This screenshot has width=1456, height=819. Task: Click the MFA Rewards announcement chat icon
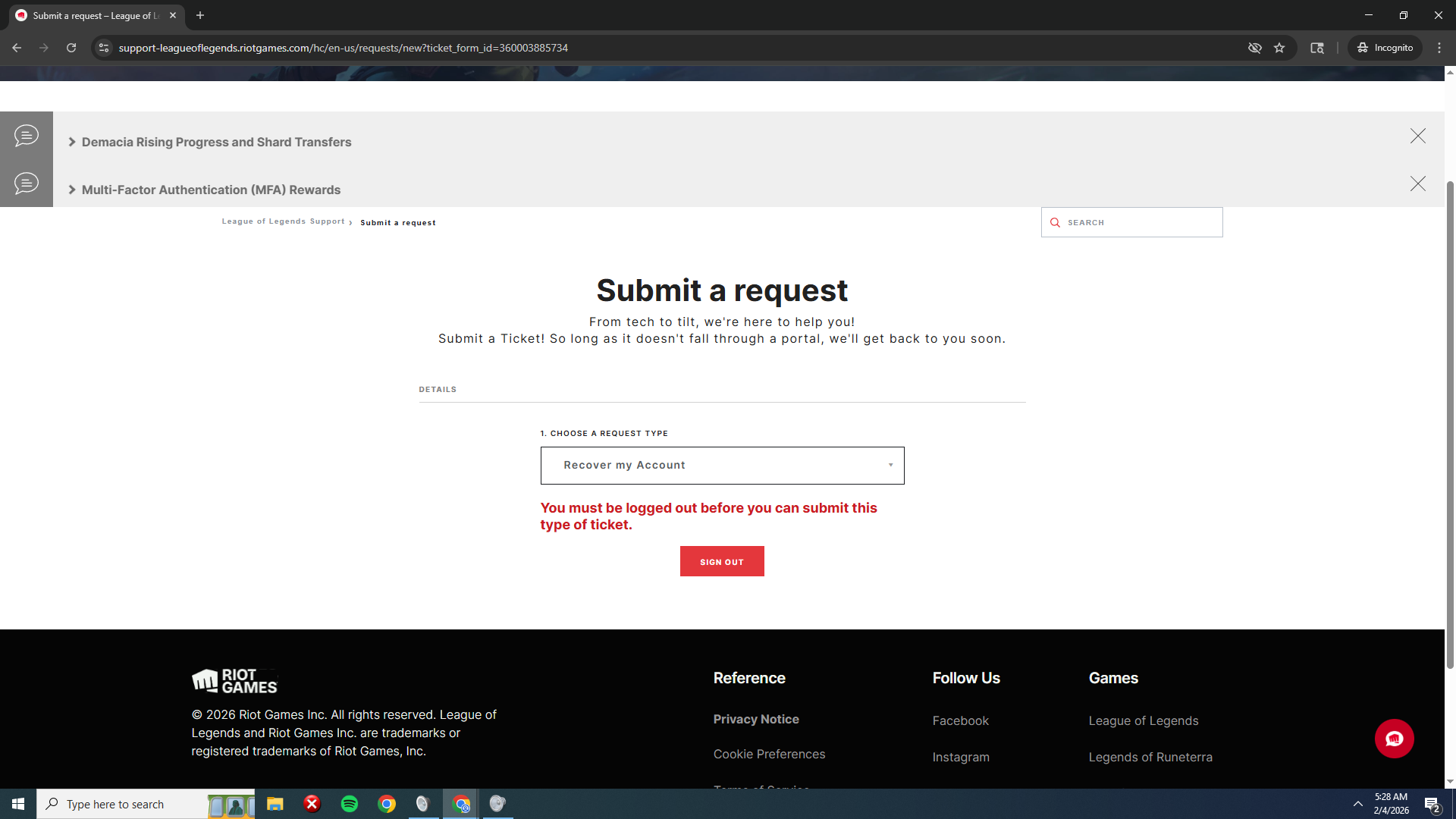coord(27,184)
